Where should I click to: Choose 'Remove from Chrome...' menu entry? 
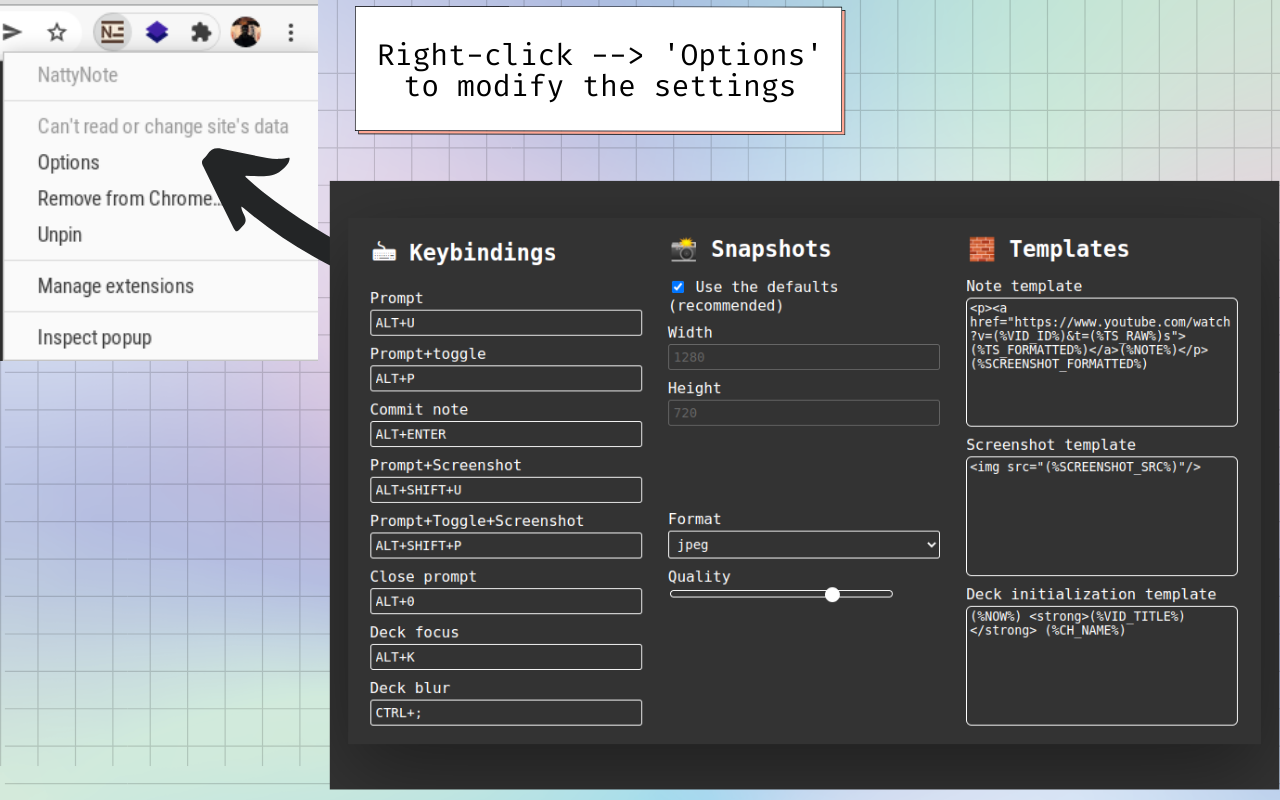[130, 198]
